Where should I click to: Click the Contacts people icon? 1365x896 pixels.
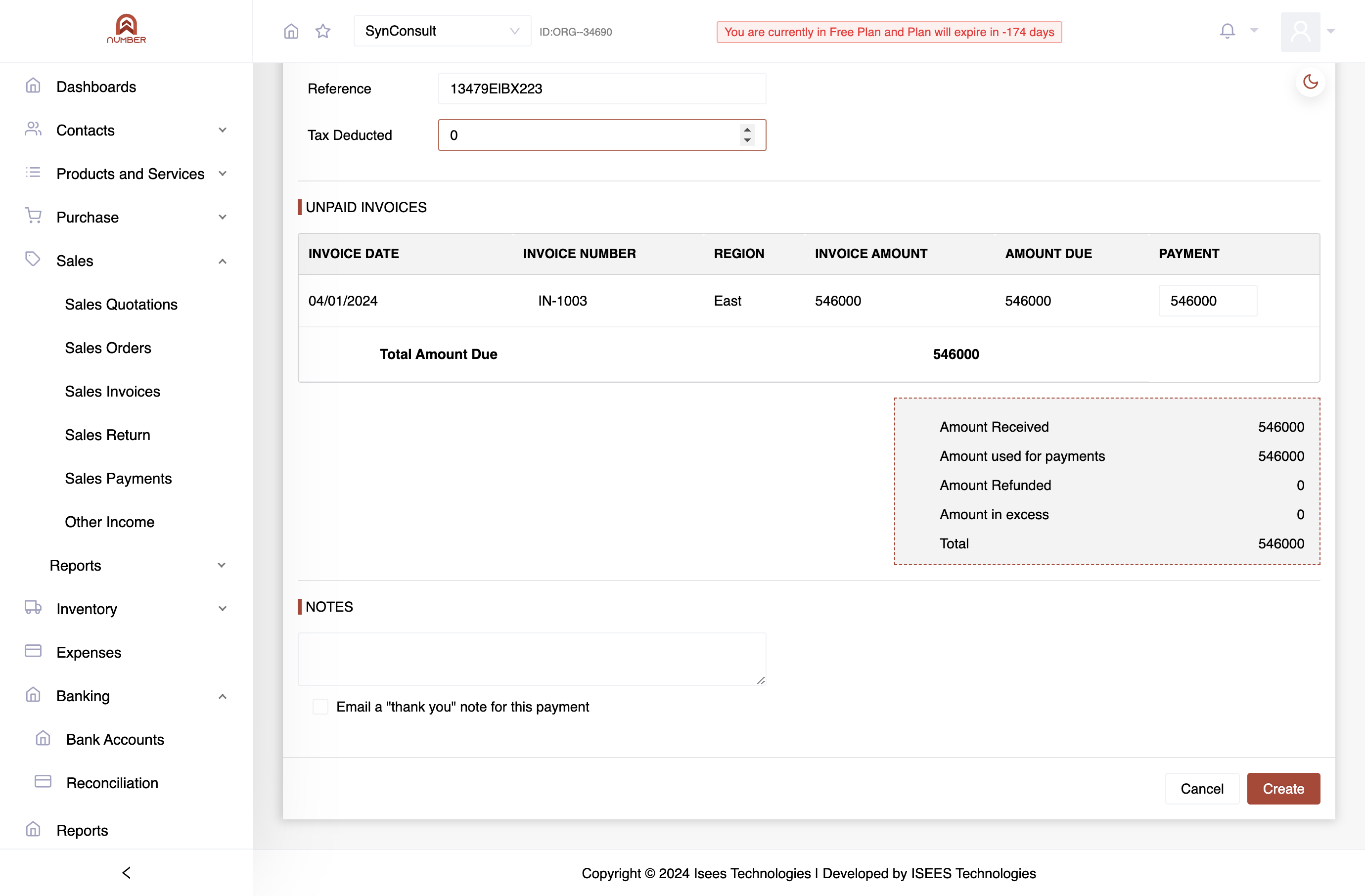click(x=33, y=130)
